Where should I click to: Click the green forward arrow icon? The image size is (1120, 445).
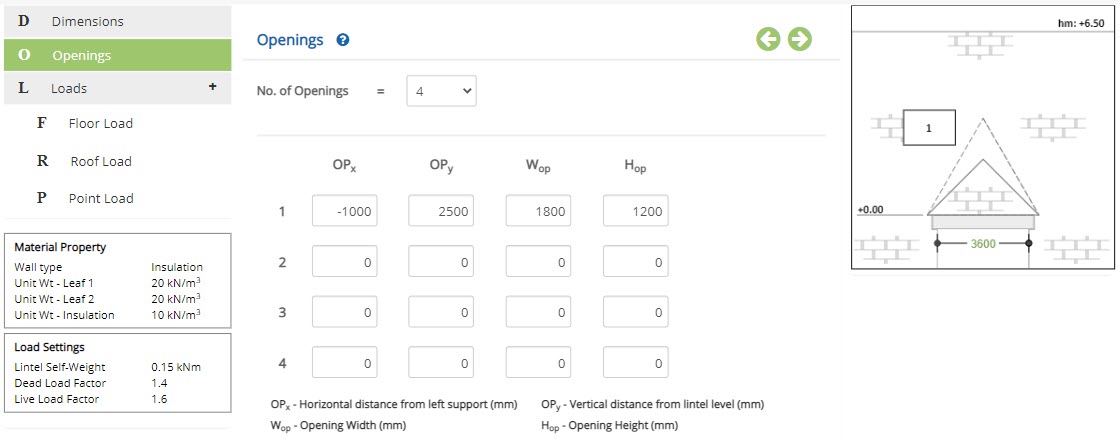800,39
